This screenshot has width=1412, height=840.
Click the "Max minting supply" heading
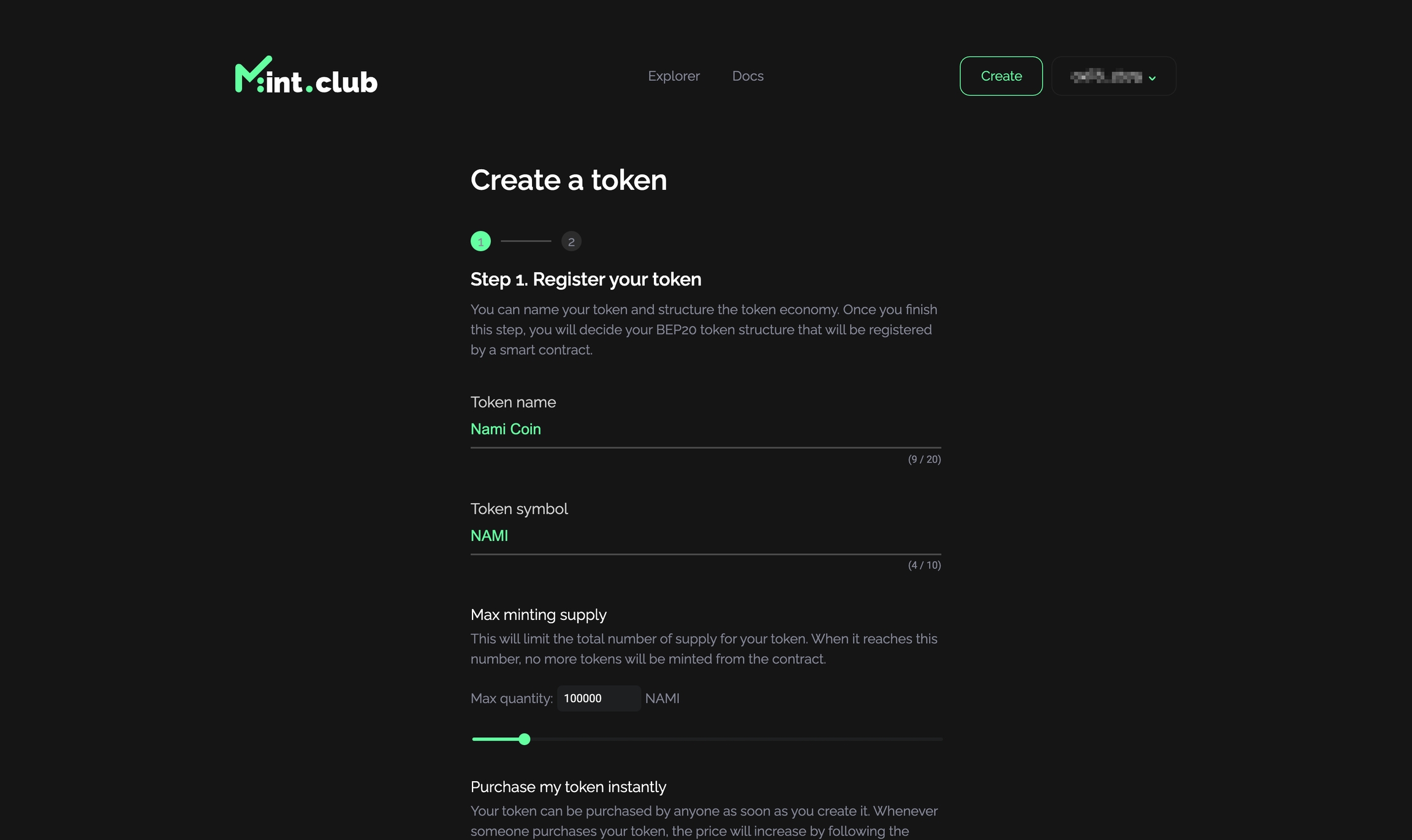pyautogui.click(x=538, y=615)
